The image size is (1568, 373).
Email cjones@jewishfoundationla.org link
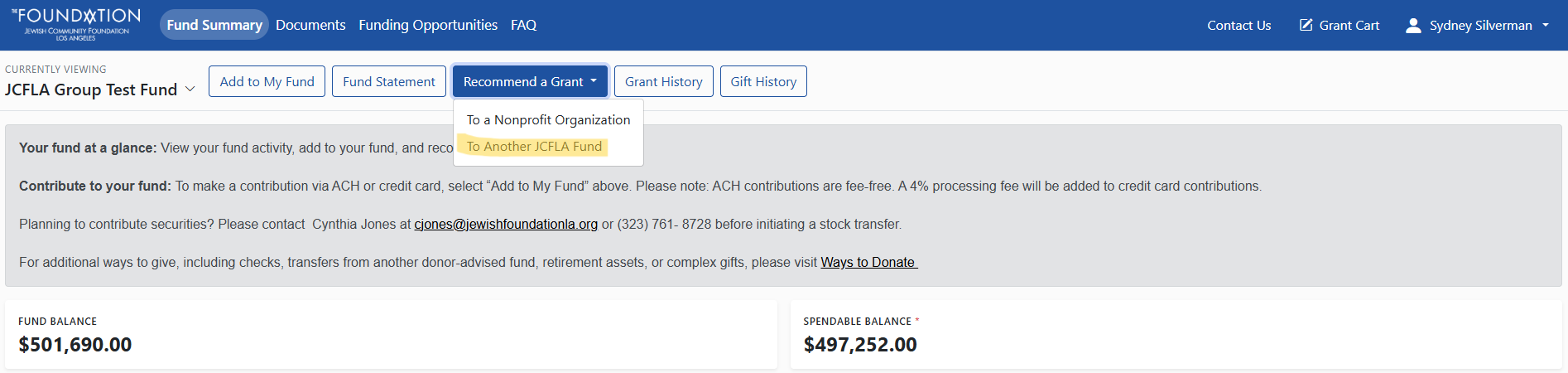tap(506, 224)
